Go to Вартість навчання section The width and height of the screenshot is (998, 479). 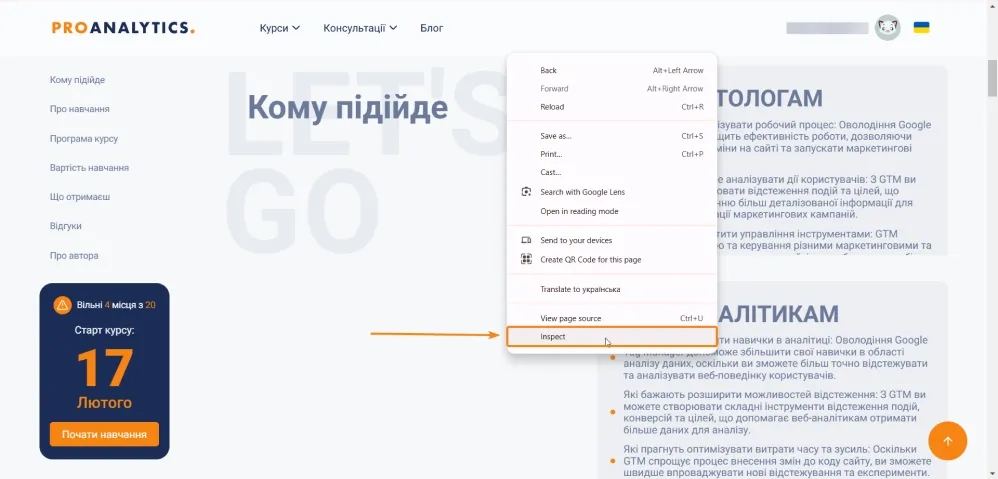[89, 168]
